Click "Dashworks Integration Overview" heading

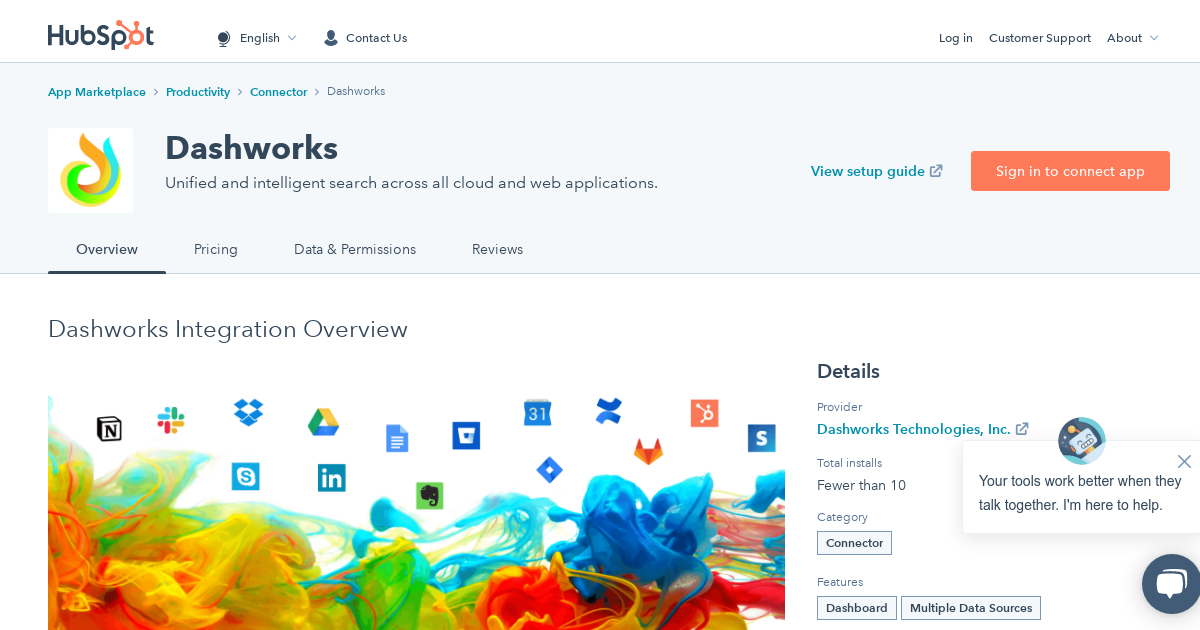tap(228, 329)
